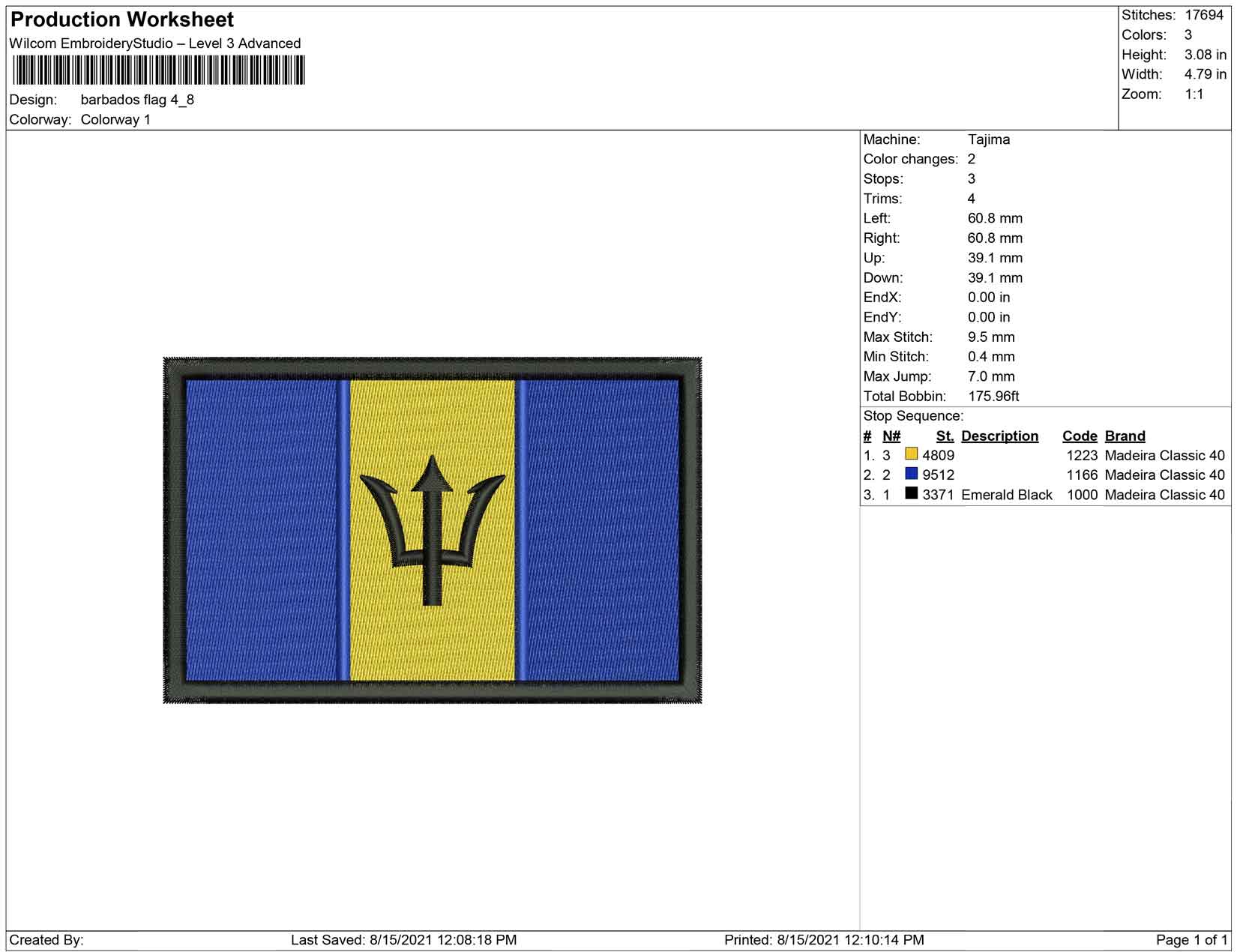Click the height value 3.08 in
The image size is (1237, 952).
point(1206,55)
